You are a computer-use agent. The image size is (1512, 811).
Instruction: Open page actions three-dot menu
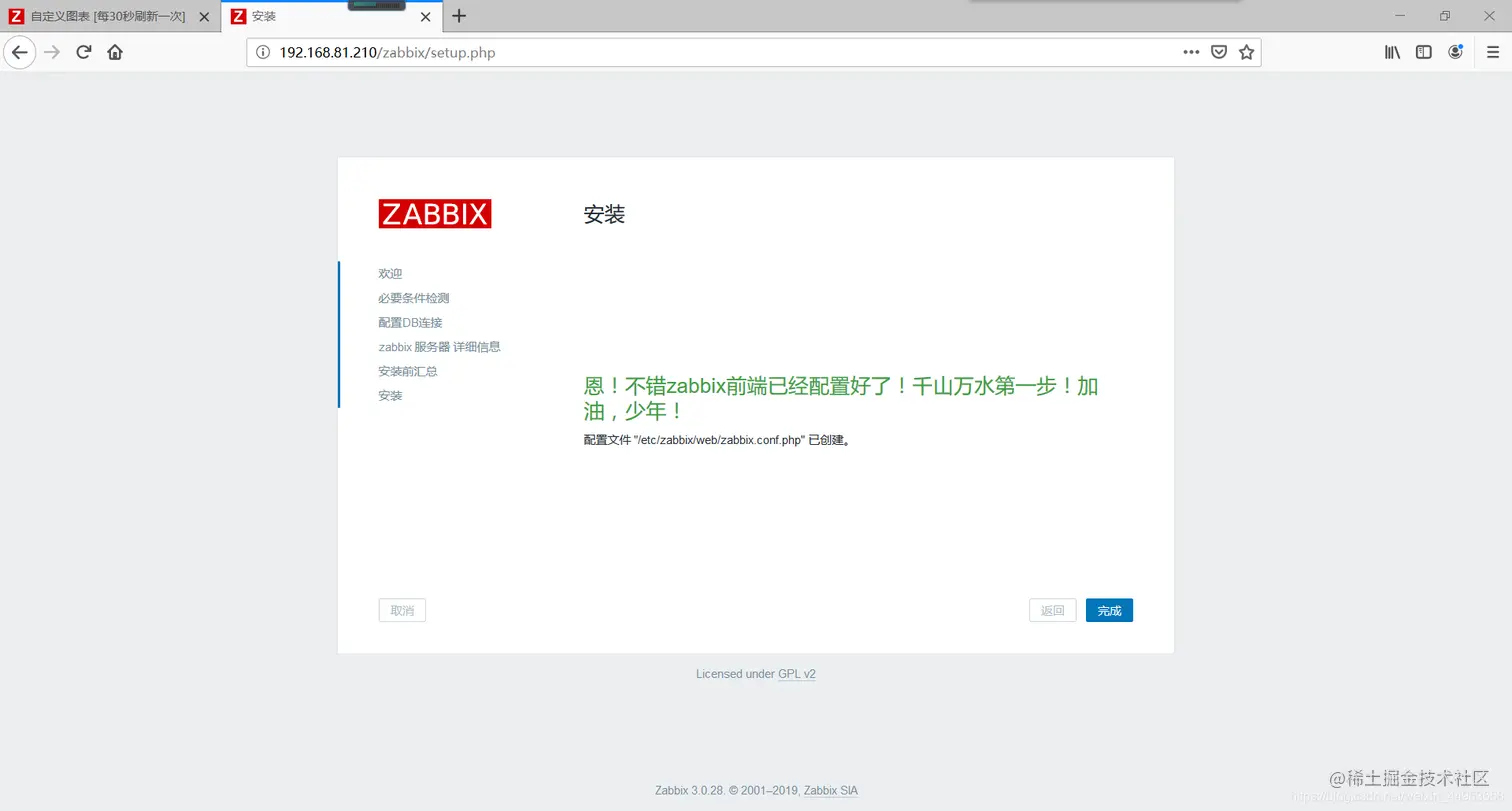click(x=1191, y=52)
